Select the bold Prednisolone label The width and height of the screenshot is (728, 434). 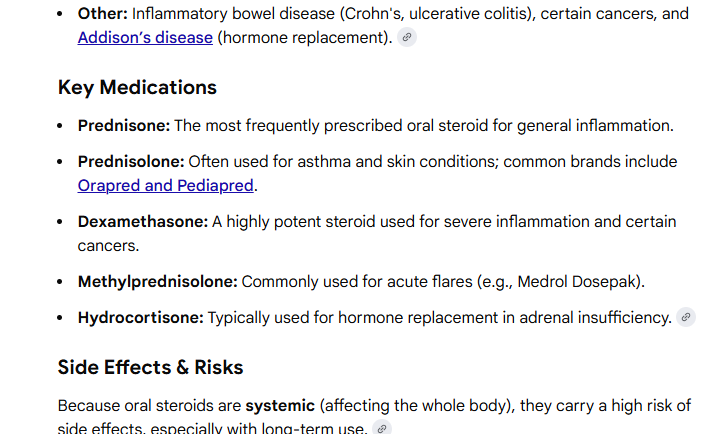131,162
